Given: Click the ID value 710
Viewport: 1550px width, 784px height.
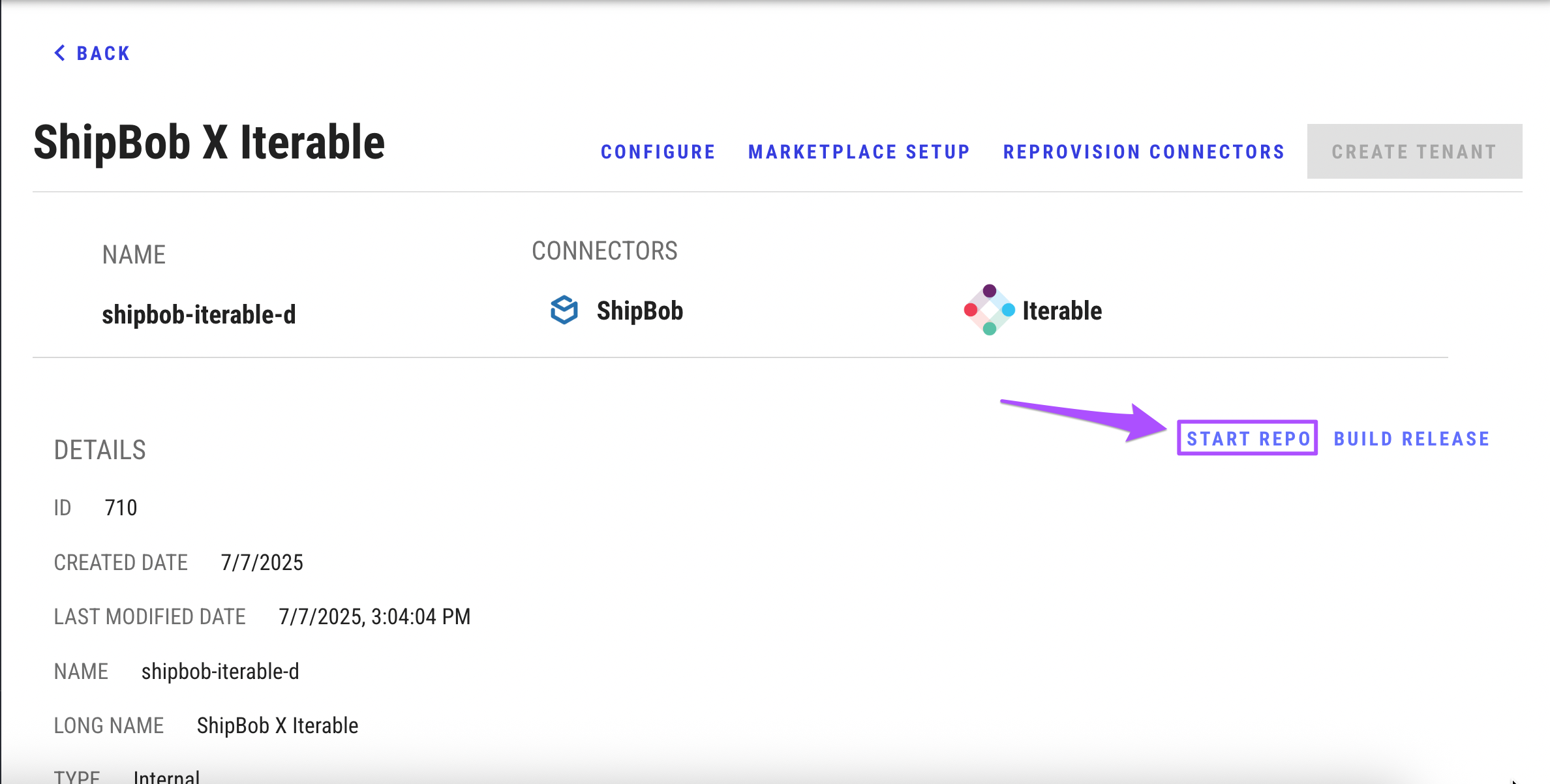Looking at the screenshot, I should (121, 507).
